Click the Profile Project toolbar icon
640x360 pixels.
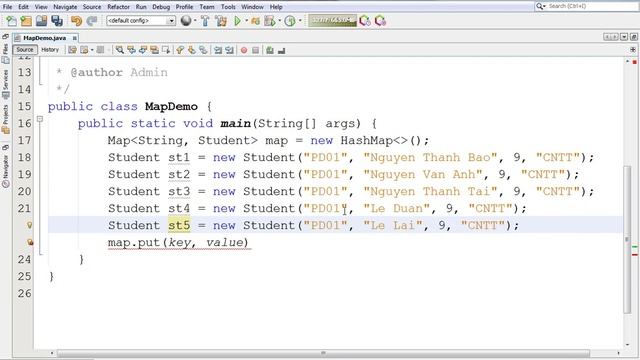tap(269, 21)
